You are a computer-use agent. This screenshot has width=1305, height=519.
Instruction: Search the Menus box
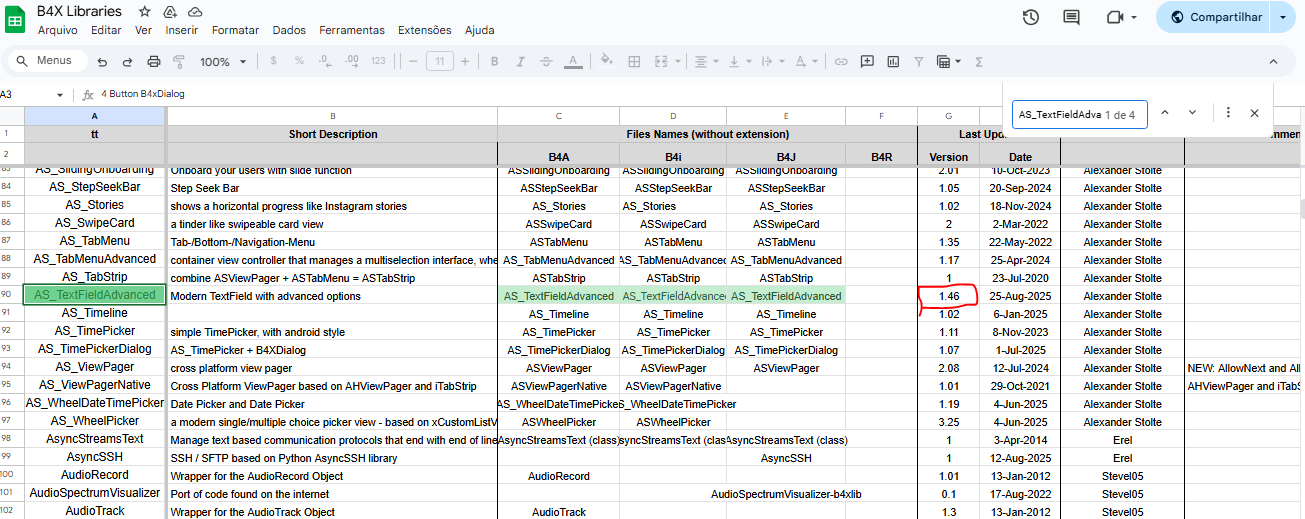(47, 61)
